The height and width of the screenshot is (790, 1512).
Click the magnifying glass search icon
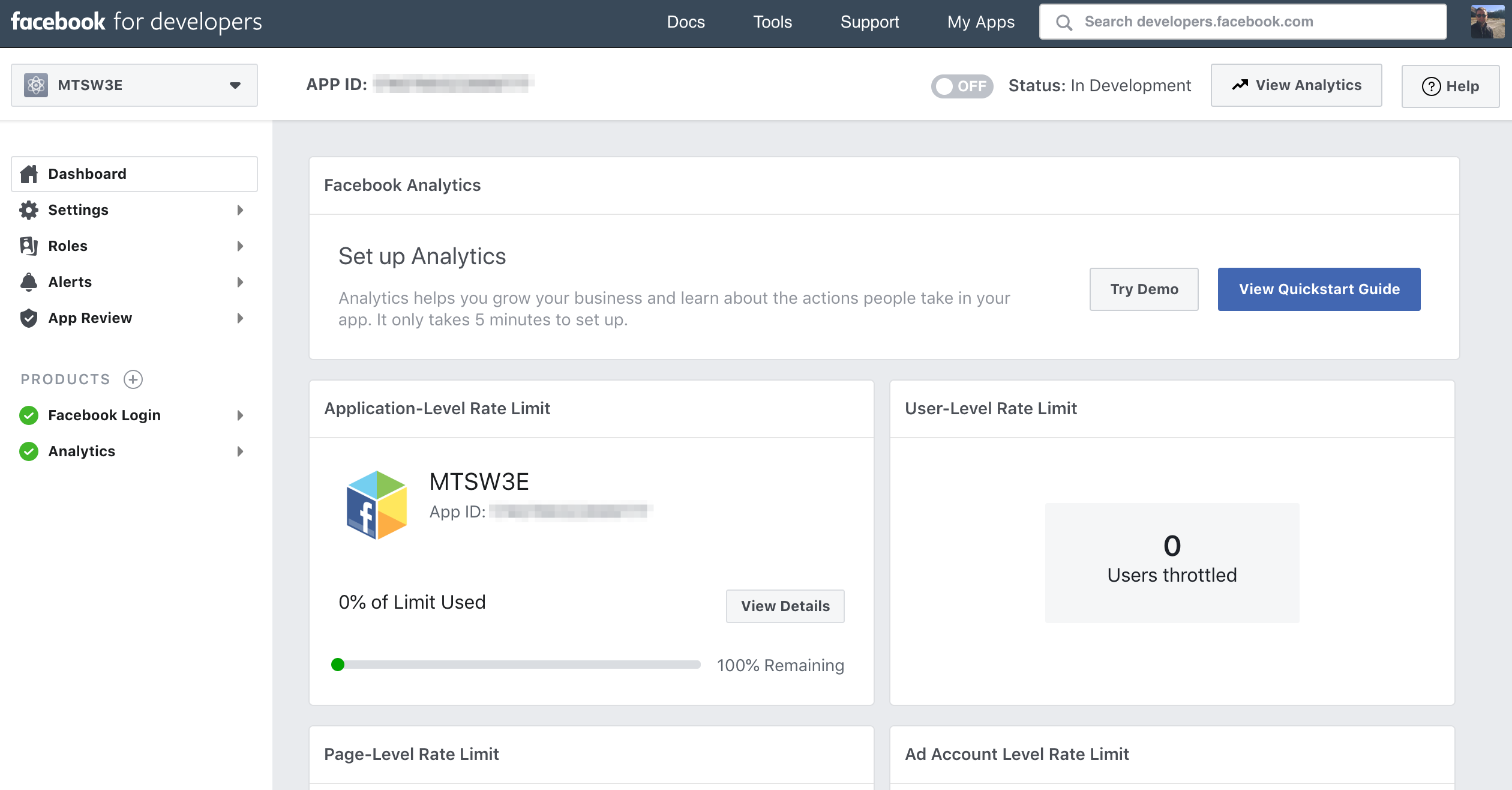pos(1064,22)
